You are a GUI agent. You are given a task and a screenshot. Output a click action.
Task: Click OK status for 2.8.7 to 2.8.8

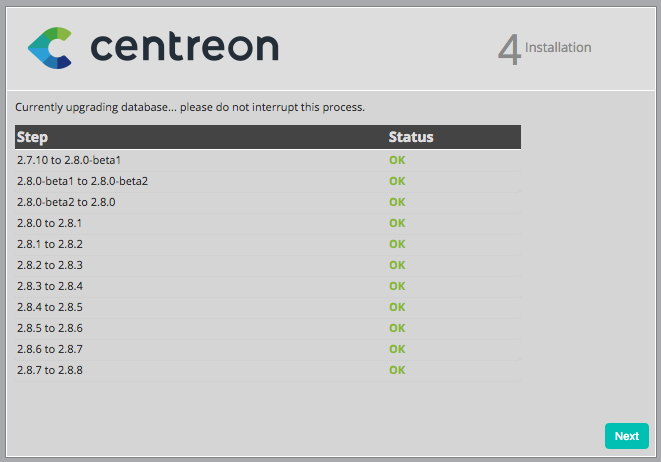tap(397, 370)
